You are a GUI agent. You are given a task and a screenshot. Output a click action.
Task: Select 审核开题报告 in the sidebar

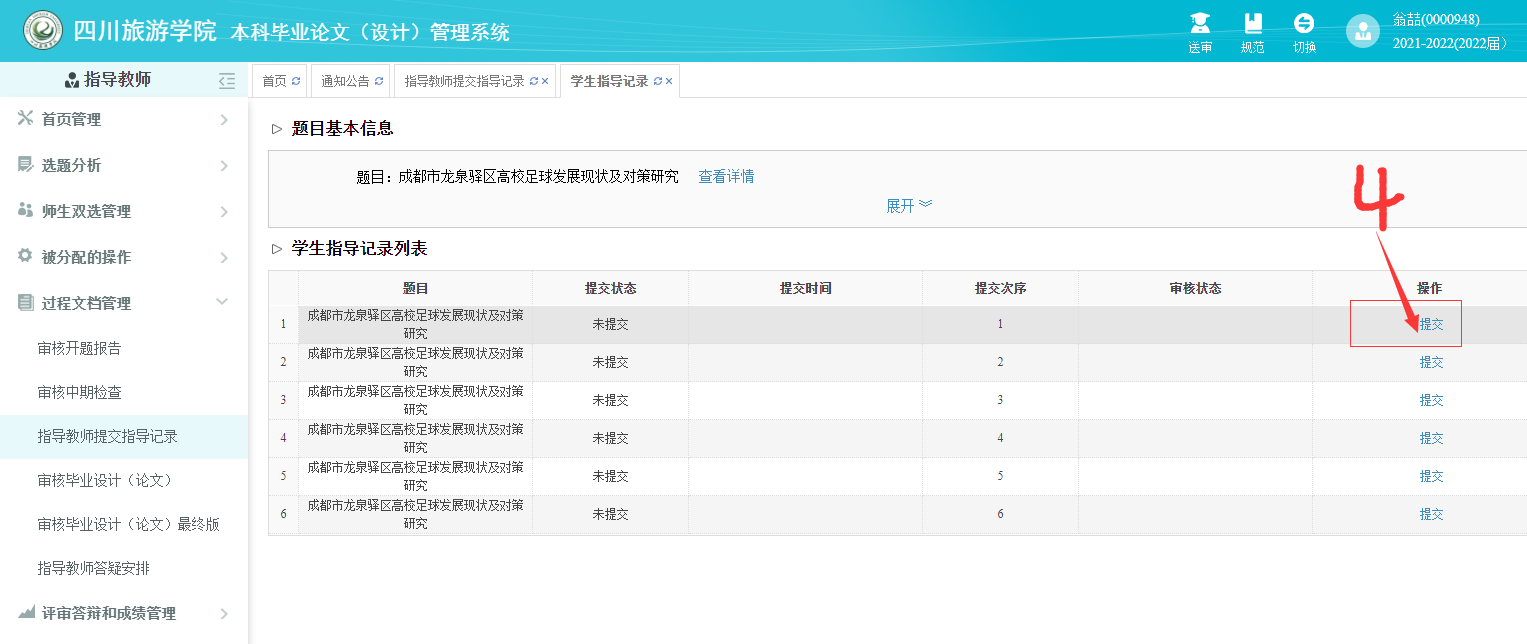(x=80, y=348)
